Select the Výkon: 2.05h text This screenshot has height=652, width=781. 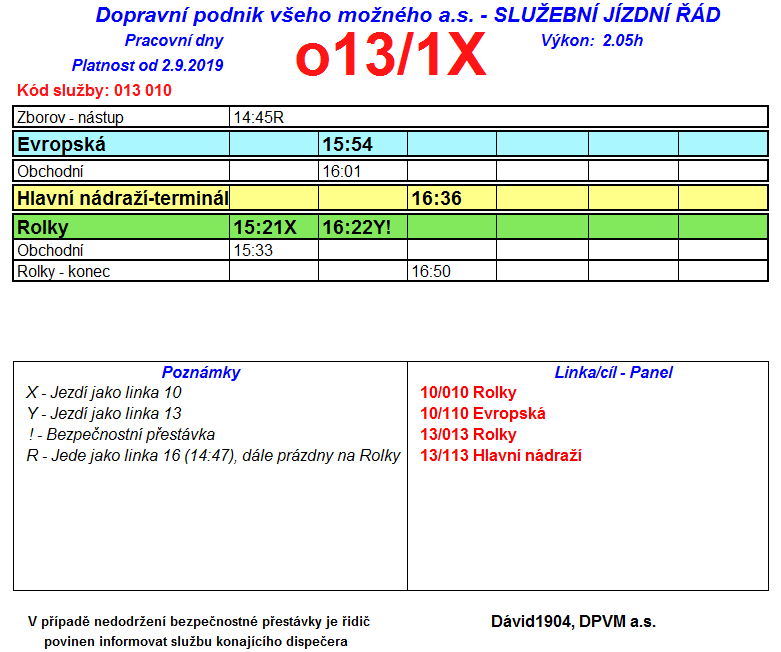pos(592,40)
